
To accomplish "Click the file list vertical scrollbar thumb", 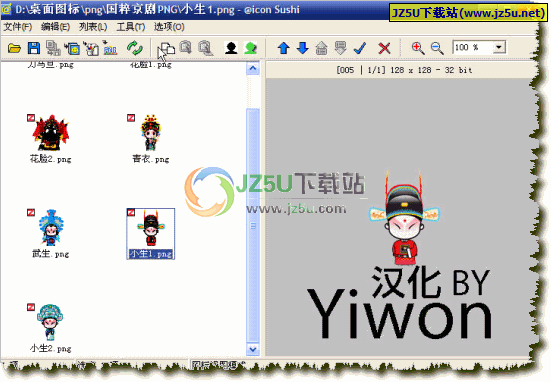I will coord(253,225).
